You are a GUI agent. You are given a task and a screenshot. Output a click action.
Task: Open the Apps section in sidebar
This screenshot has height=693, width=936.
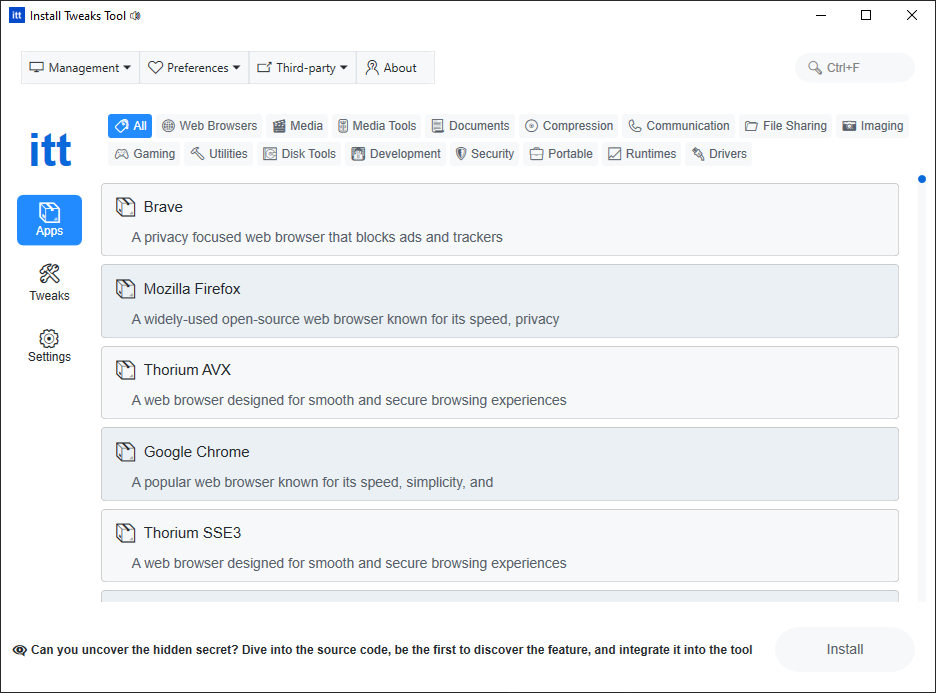(49, 220)
